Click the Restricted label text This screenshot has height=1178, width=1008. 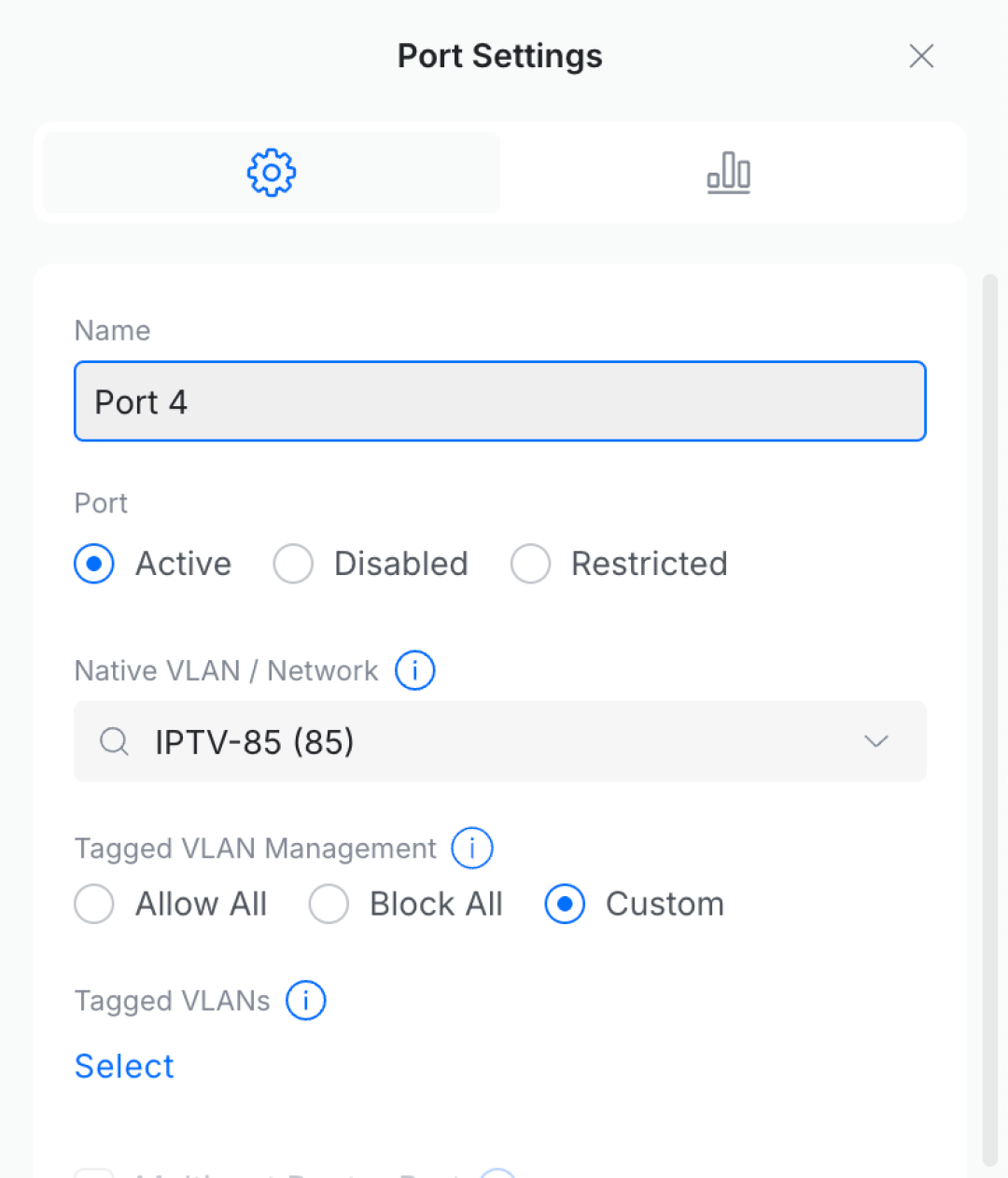tap(650, 564)
